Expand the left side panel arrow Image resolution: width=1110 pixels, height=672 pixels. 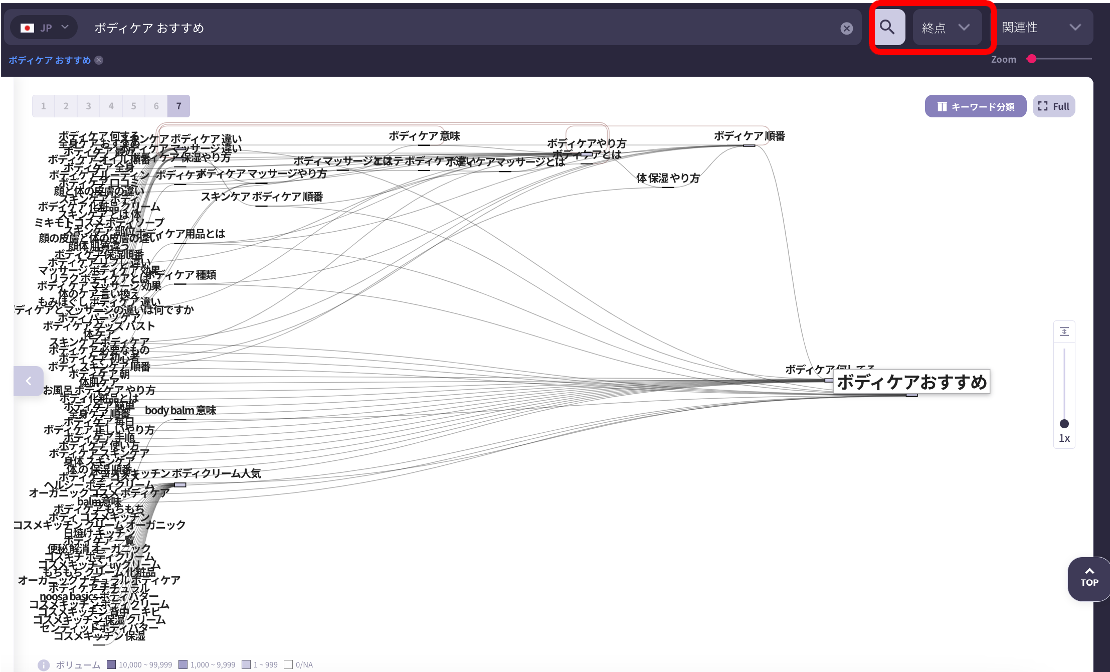[x=28, y=381]
